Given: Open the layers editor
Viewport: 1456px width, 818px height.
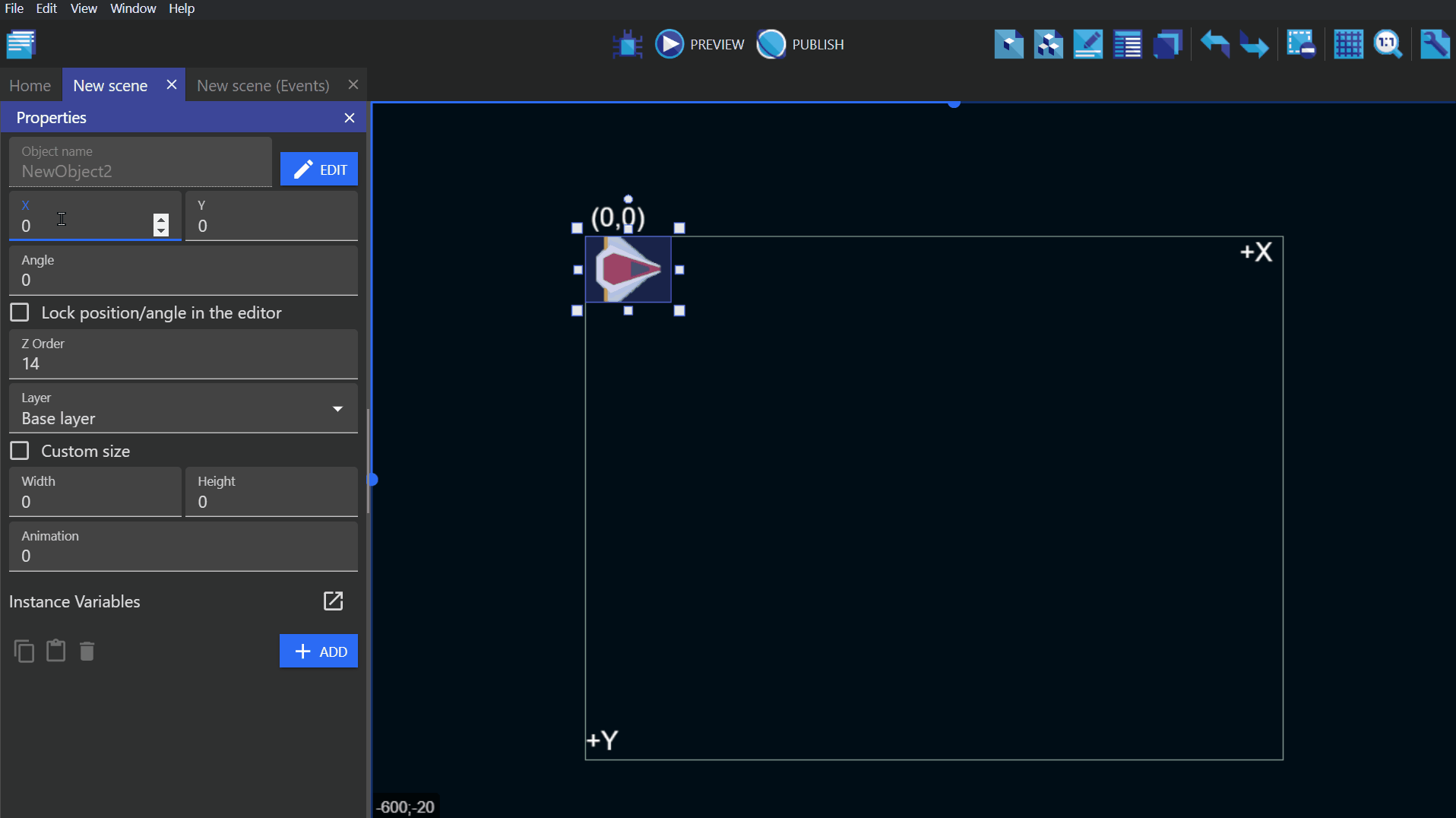Looking at the screenshot, I should (x=1167, y=44).
